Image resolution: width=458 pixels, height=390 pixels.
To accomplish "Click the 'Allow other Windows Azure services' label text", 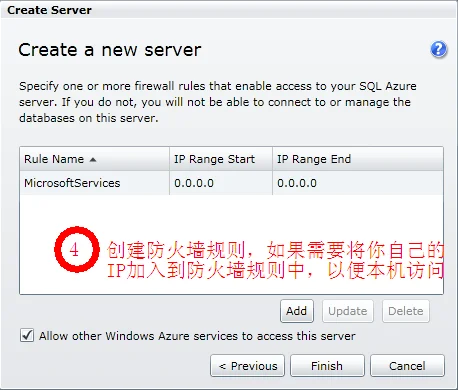I will pos(197,336).
